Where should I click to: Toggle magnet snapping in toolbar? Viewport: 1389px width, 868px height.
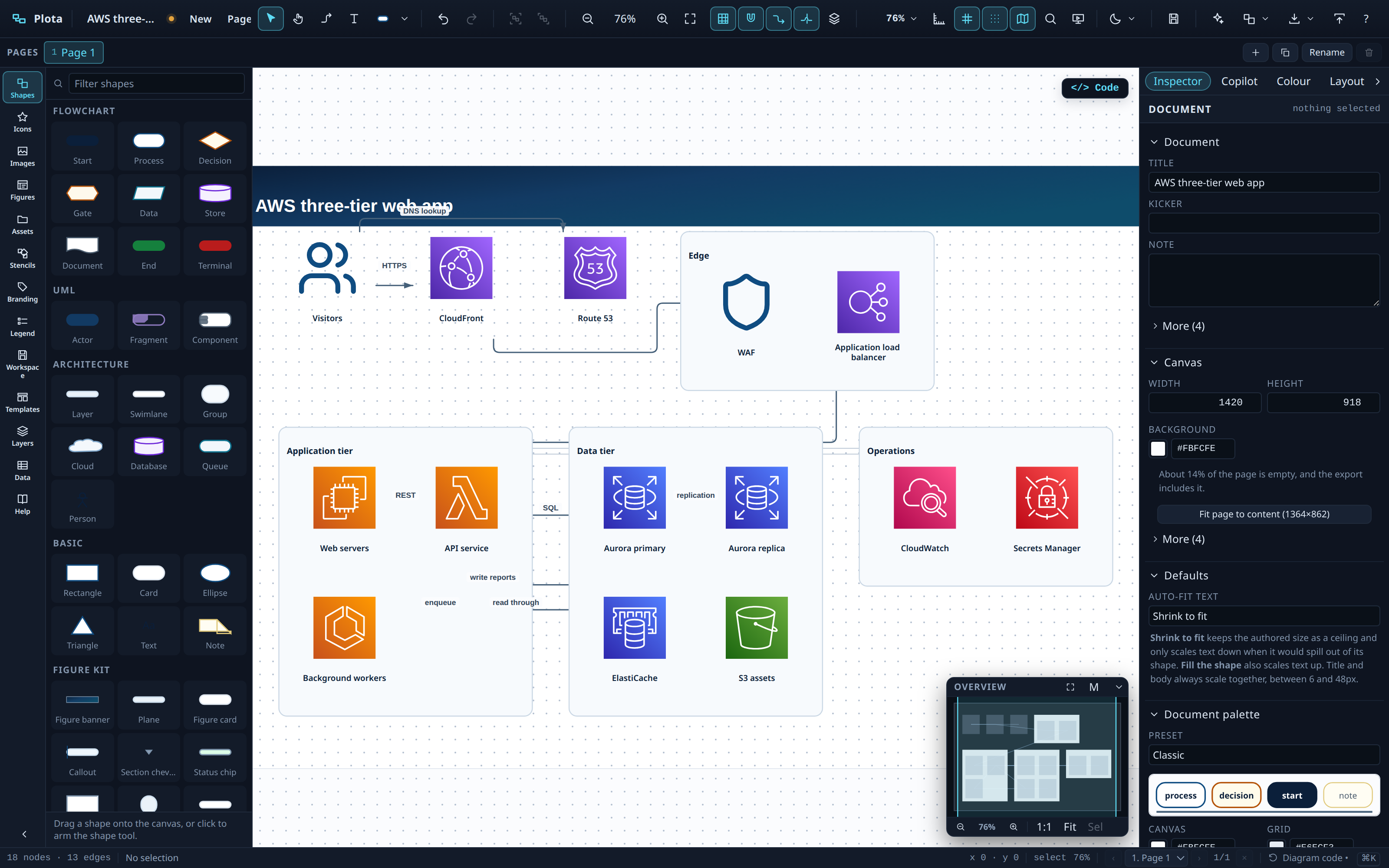(751, 19)
